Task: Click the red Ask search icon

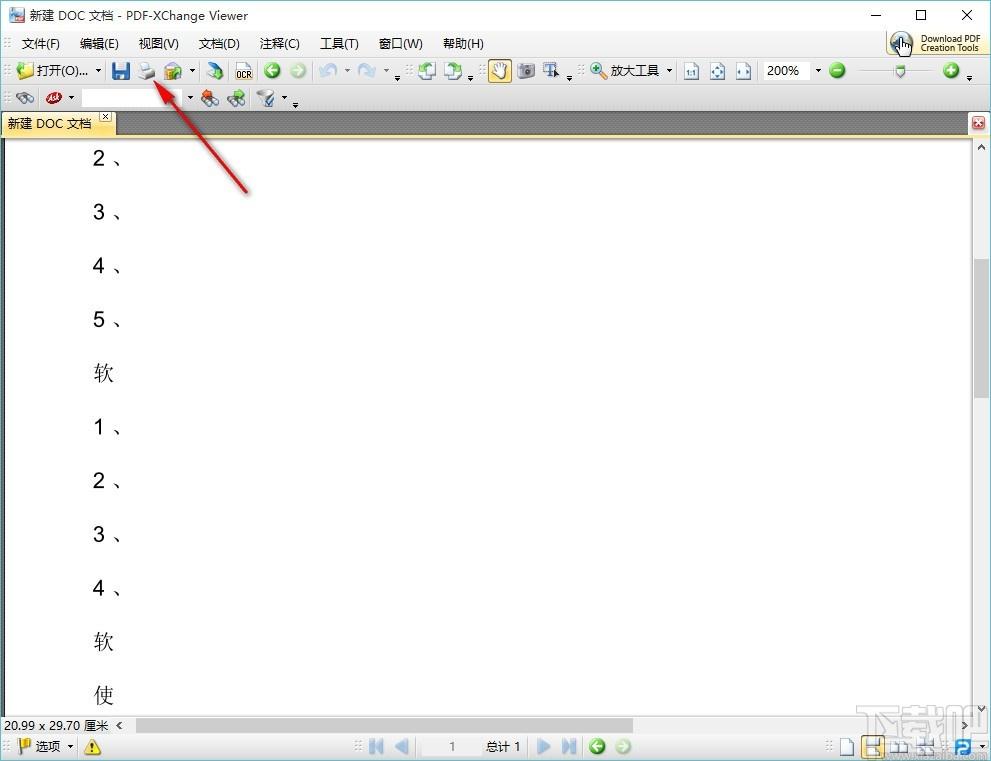Action: 54,98
